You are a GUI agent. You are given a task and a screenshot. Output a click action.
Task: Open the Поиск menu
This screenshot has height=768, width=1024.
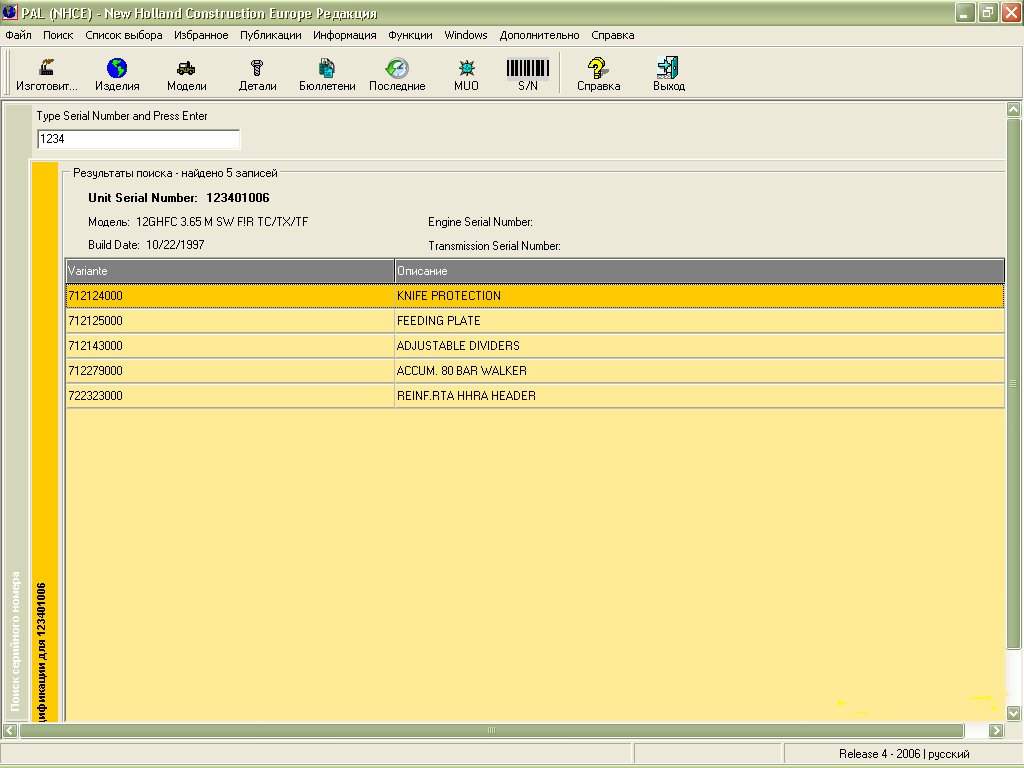click(58, 35)
